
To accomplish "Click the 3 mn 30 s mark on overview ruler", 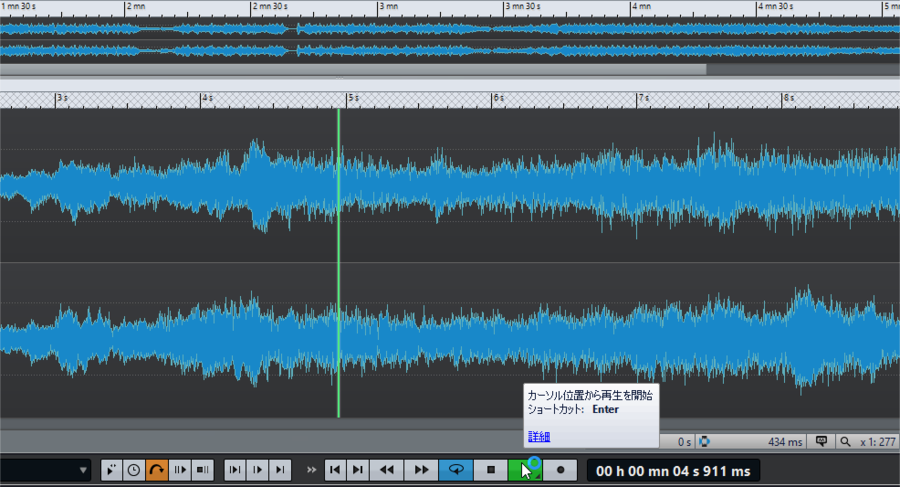I will tap(522, 6).
